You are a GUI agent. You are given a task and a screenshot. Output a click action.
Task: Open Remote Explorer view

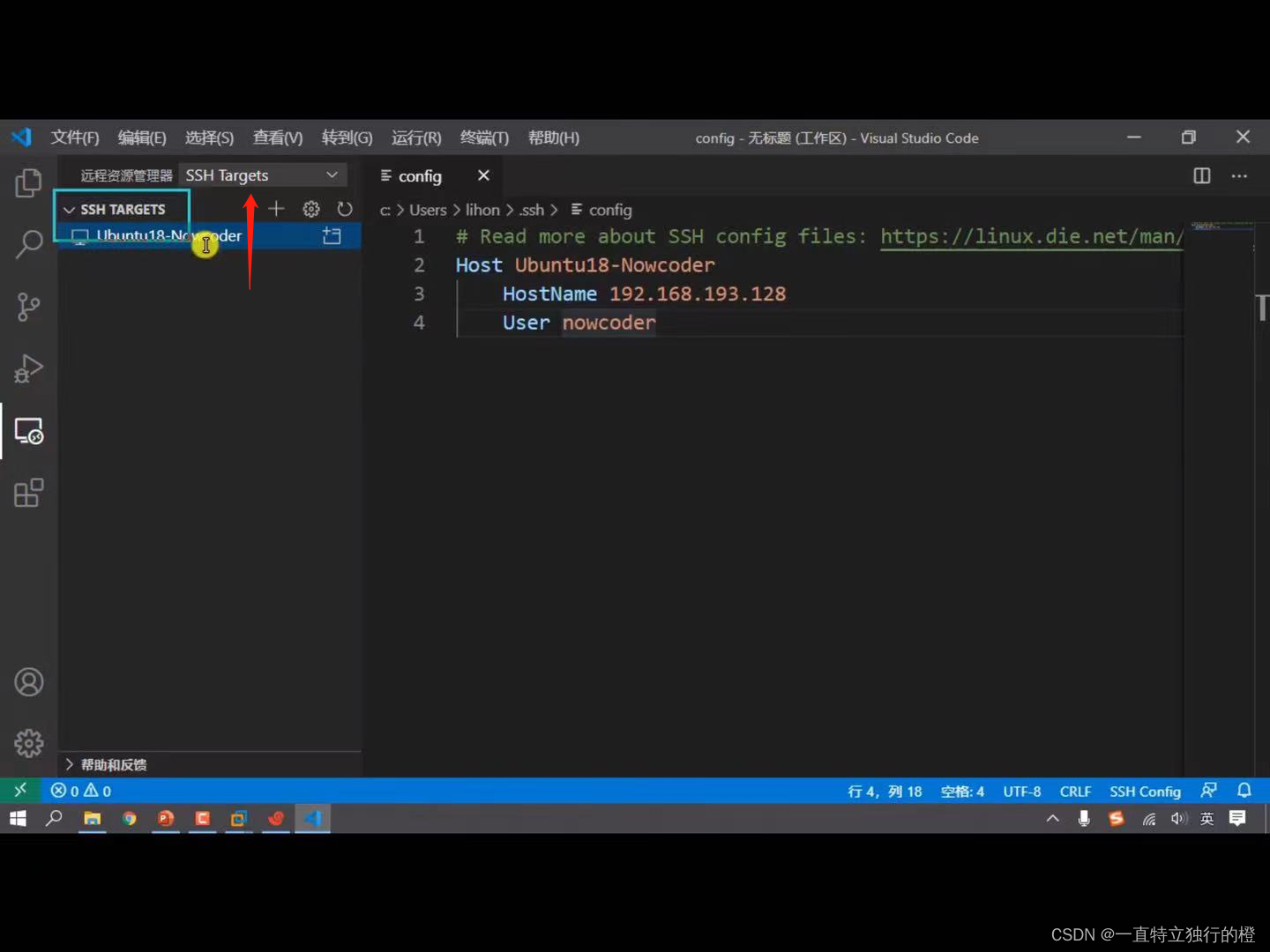[x=28, y=431]
